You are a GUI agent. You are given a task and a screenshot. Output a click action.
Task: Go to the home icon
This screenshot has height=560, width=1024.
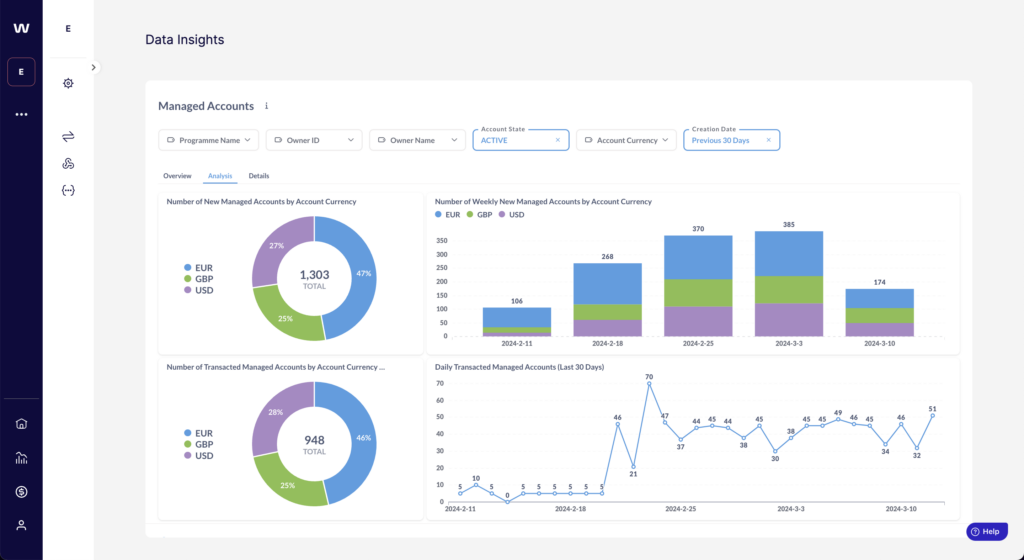coord(21,423)
